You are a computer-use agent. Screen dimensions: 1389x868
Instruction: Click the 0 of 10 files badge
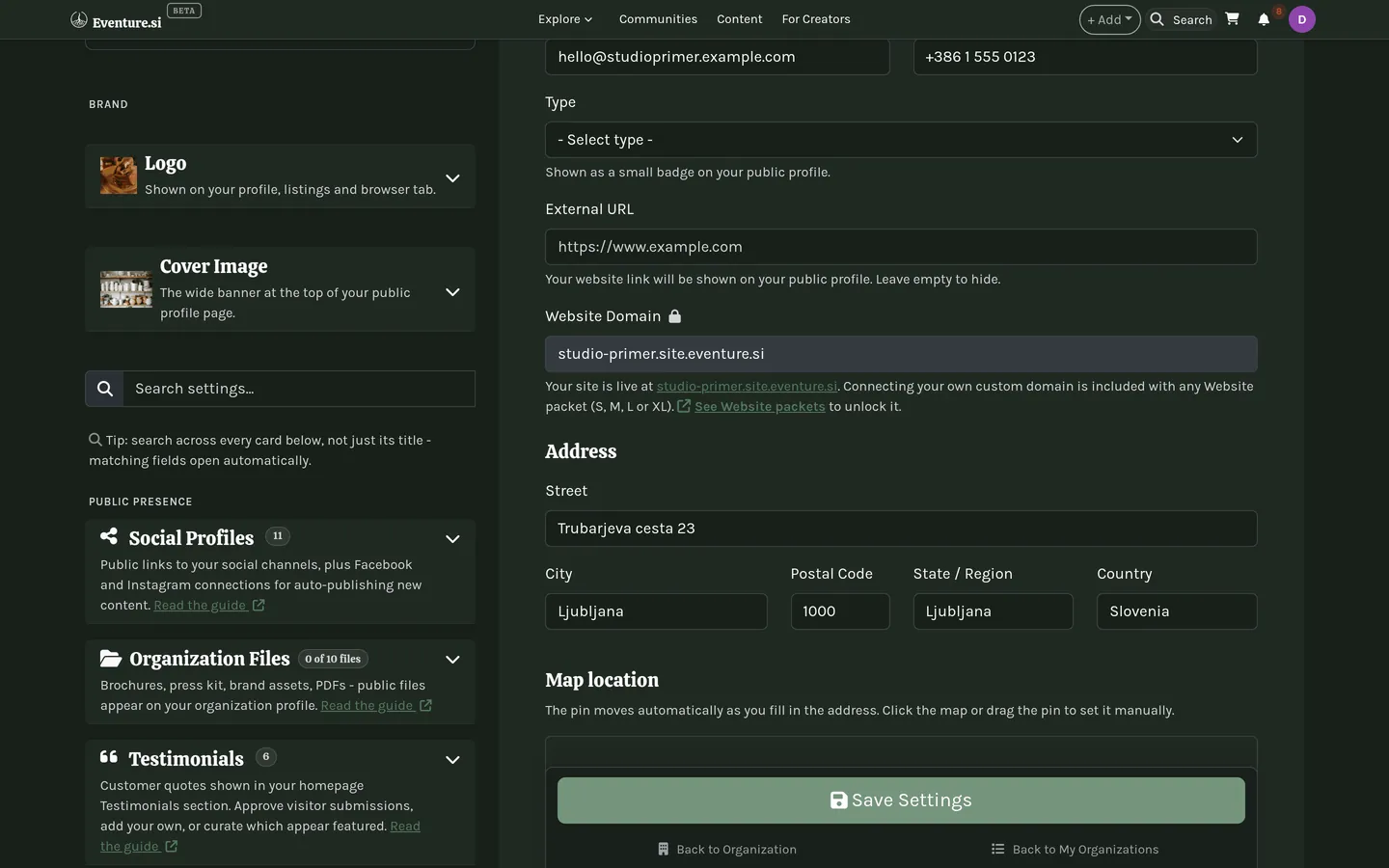[x=333, y=659]
